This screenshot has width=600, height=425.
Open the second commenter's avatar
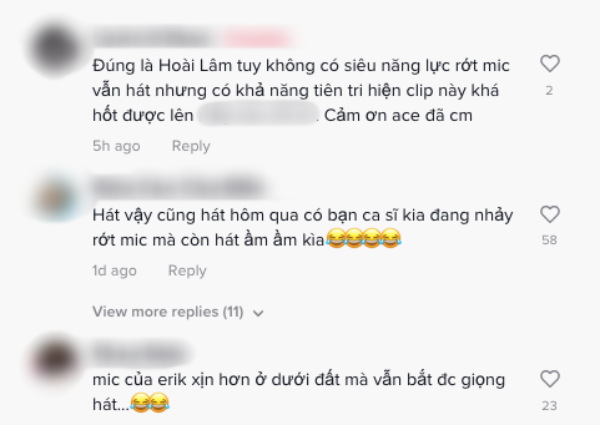pyautogui.click(x=56, y=198)
